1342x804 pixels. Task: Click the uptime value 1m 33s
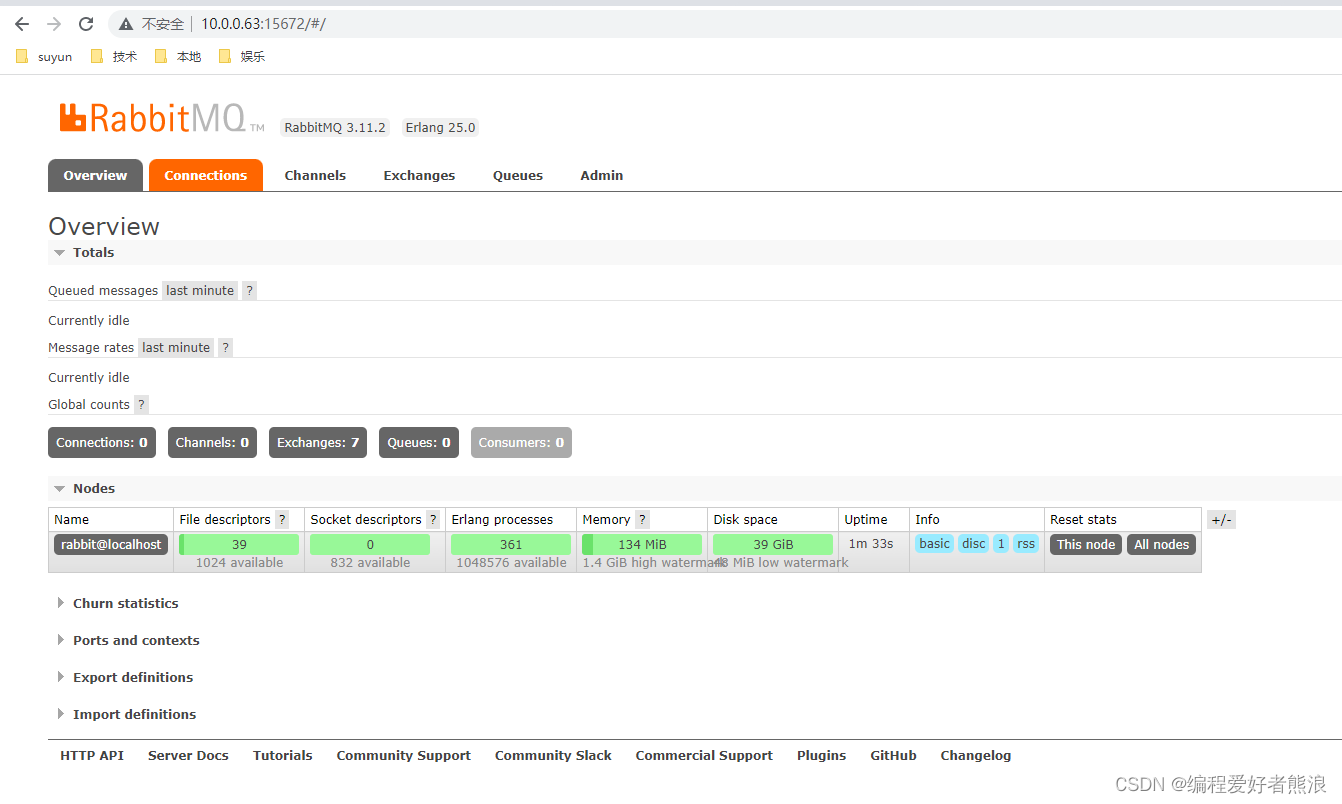[871, 544]
